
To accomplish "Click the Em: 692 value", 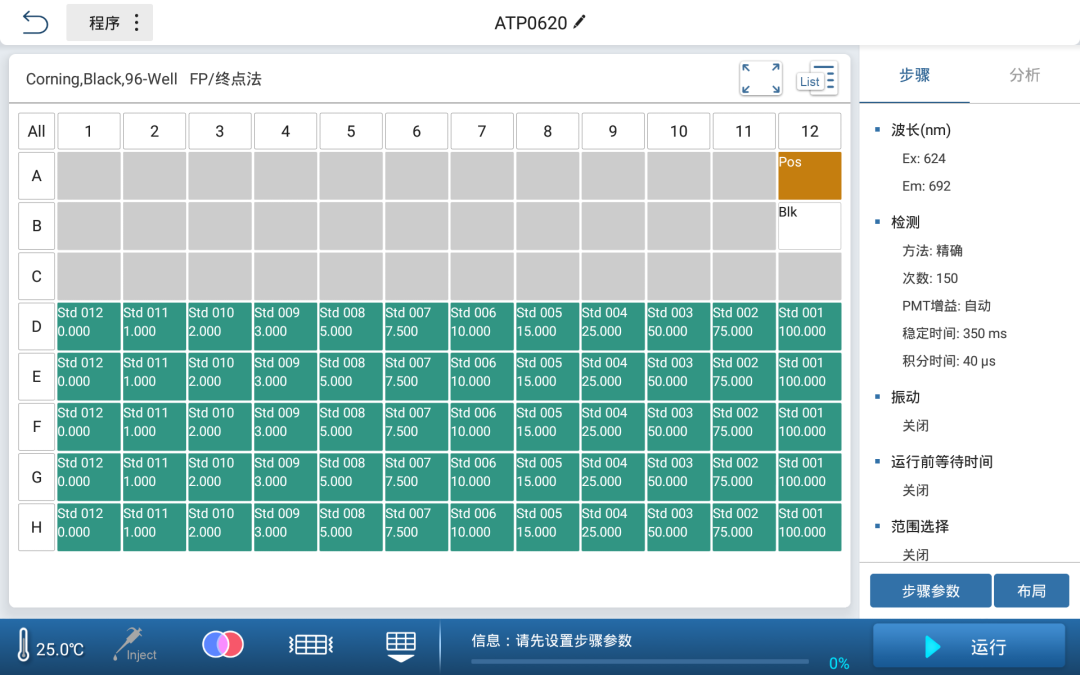I will point(926,186).
